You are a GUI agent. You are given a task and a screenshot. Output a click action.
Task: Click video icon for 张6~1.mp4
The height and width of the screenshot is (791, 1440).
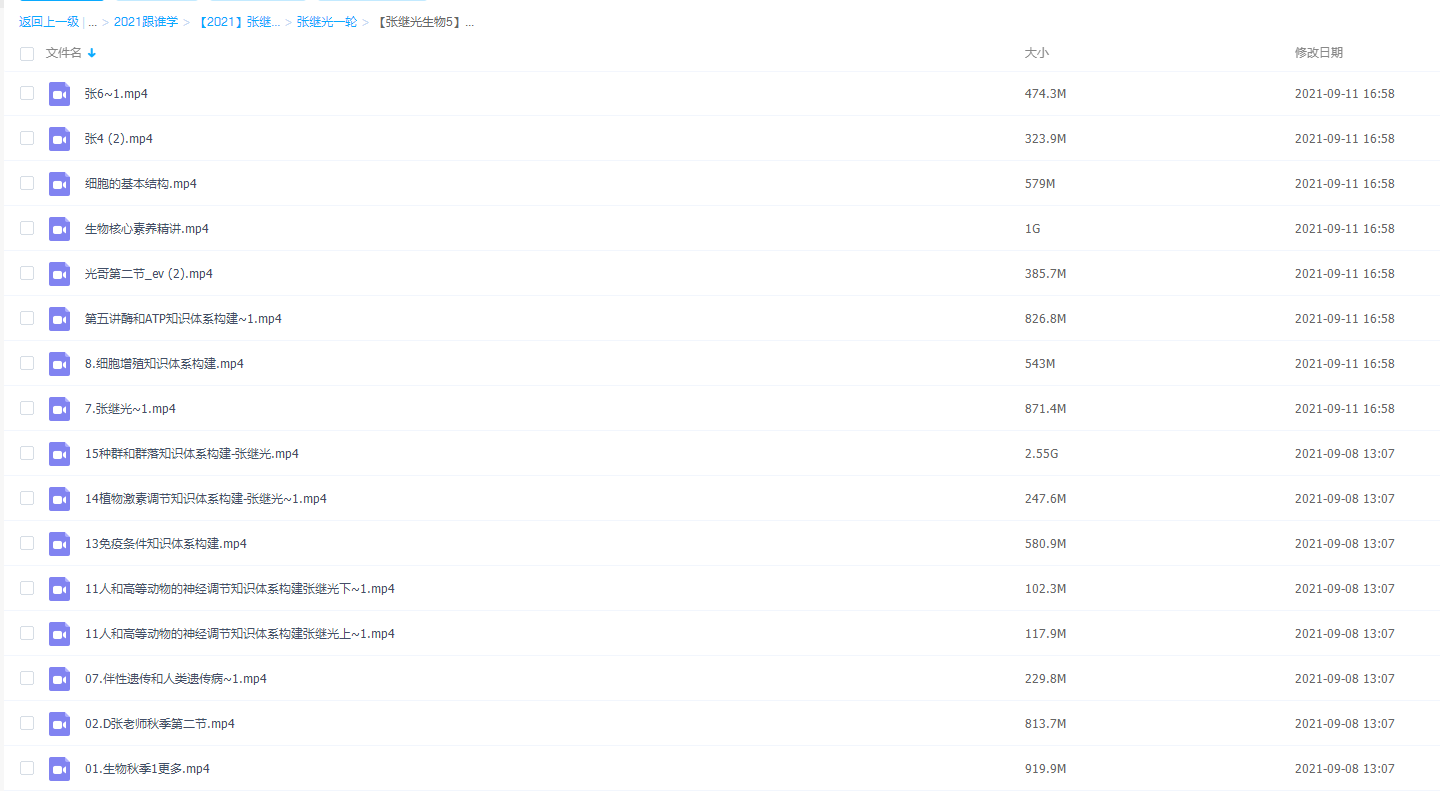(x=59, y=94)
